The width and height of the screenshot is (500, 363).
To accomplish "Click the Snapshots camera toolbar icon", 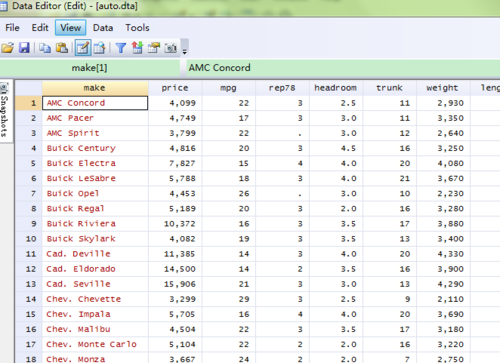I will click(x=171, y=48).
